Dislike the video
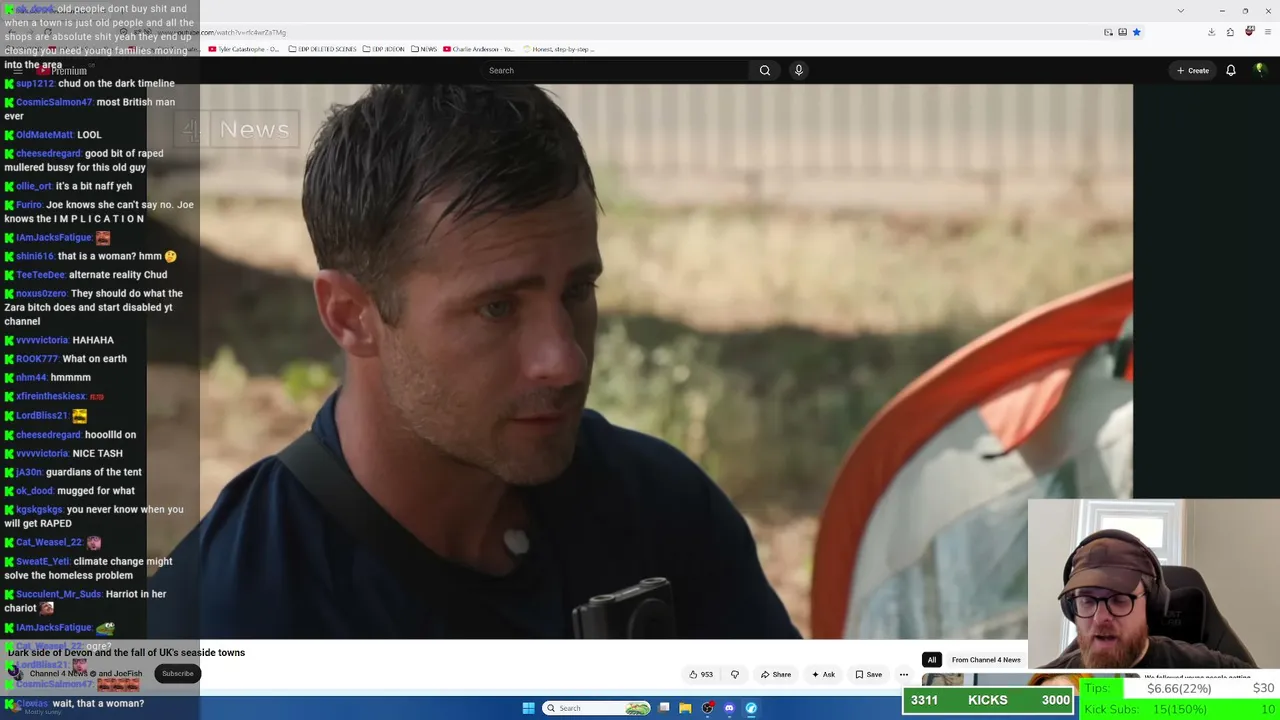Screen dimensions: 1280x720 pos(735,674)
